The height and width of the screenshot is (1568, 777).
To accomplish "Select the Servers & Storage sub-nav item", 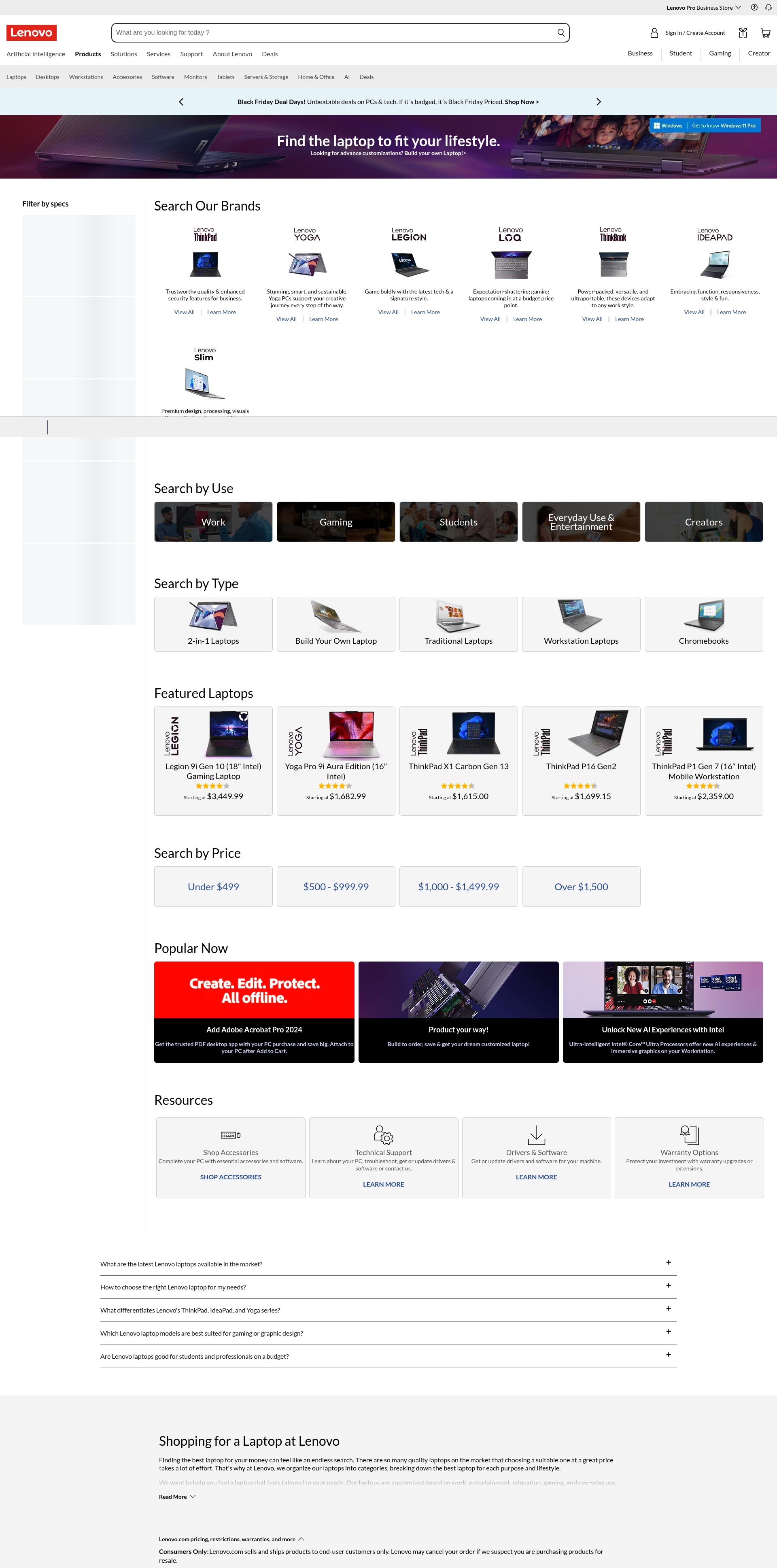I will point(266,77).
